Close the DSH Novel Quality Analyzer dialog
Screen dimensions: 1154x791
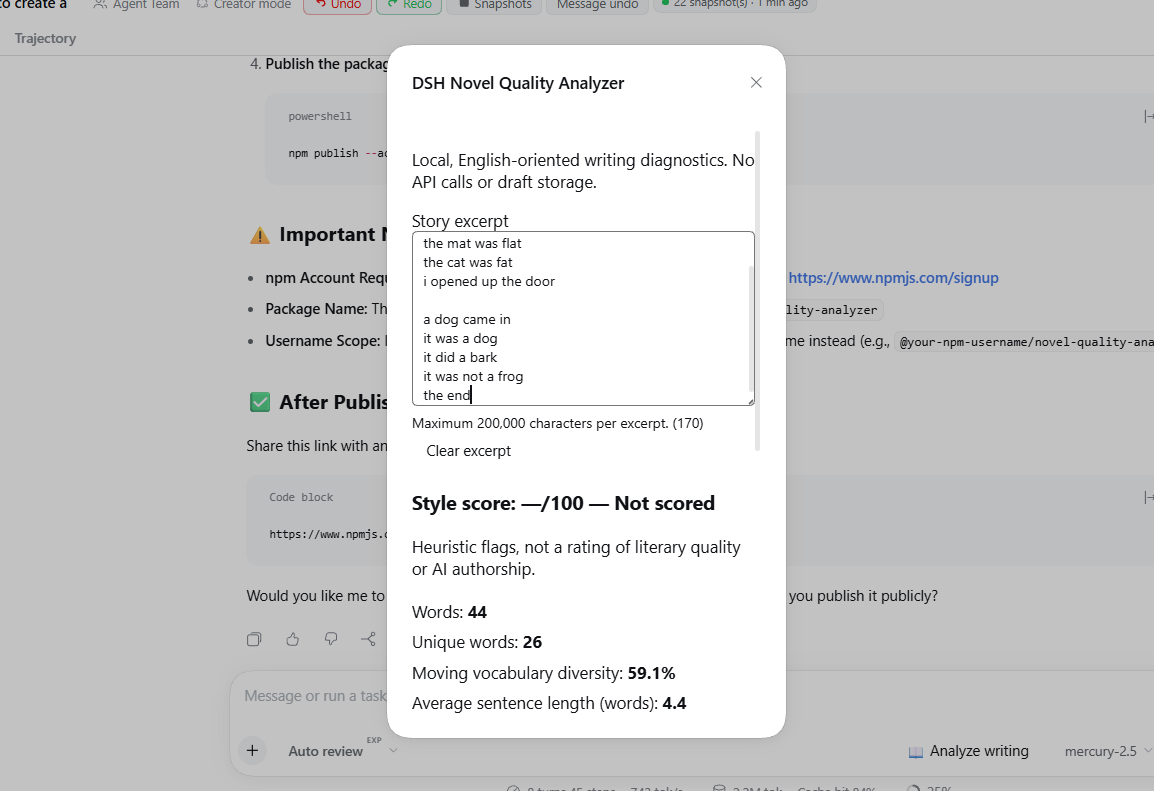[756, 82]
